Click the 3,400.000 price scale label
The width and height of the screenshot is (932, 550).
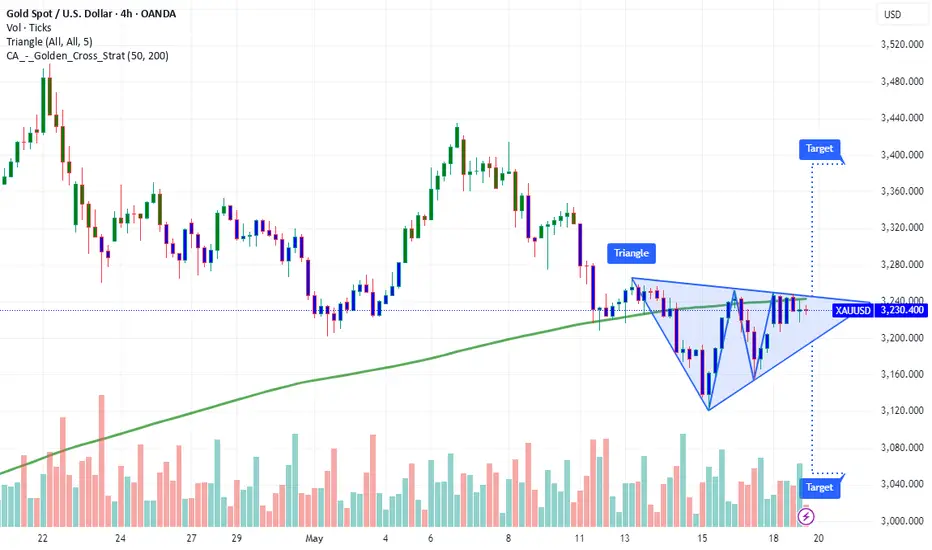[x=902, y=155]
